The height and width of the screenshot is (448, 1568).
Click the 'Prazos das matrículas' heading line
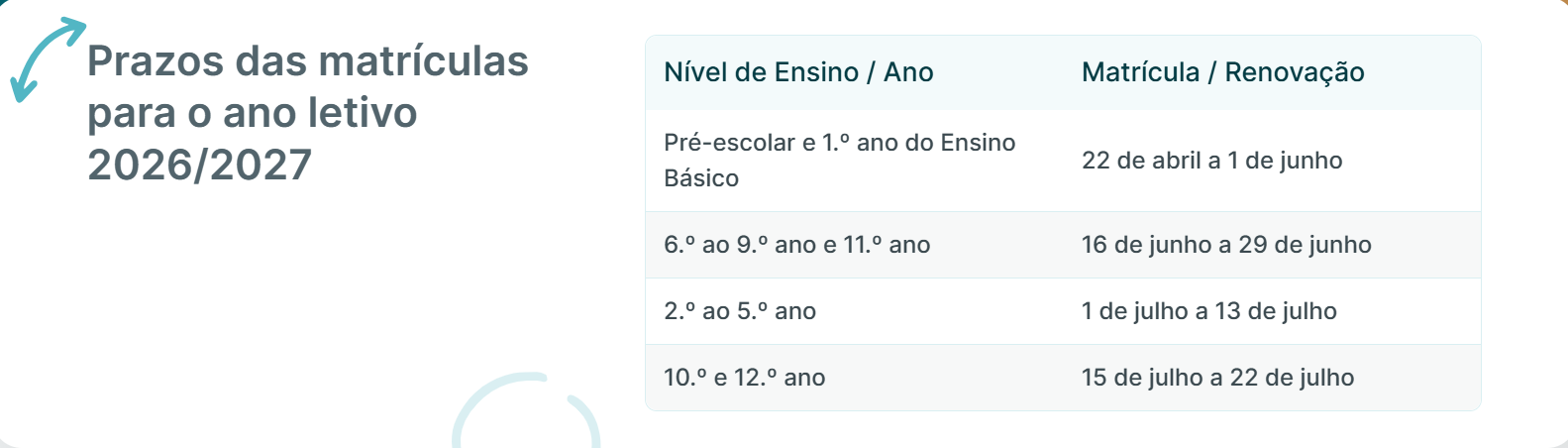307,61
